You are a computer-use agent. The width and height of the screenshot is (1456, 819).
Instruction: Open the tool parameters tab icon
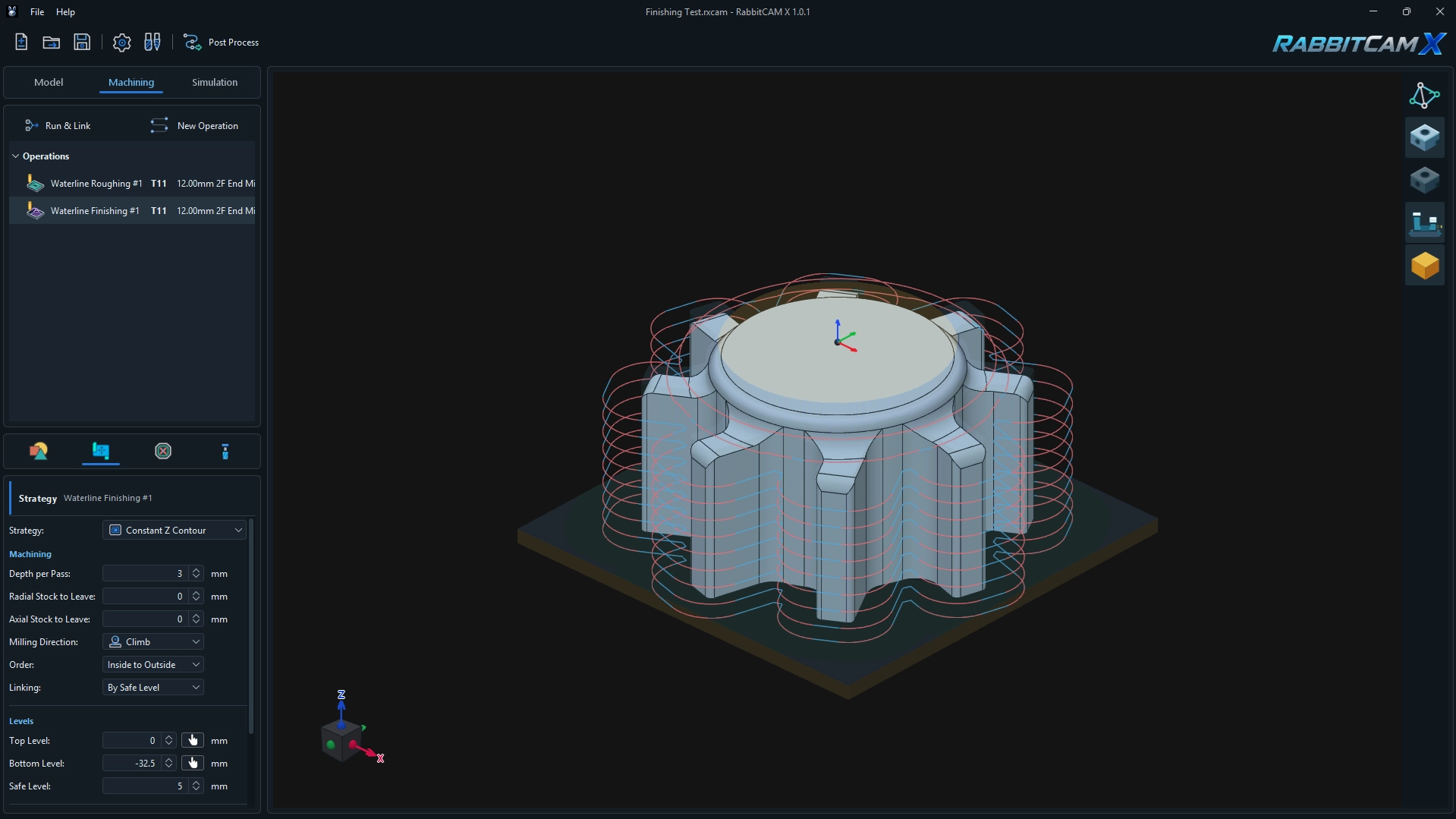coord(225,452)
